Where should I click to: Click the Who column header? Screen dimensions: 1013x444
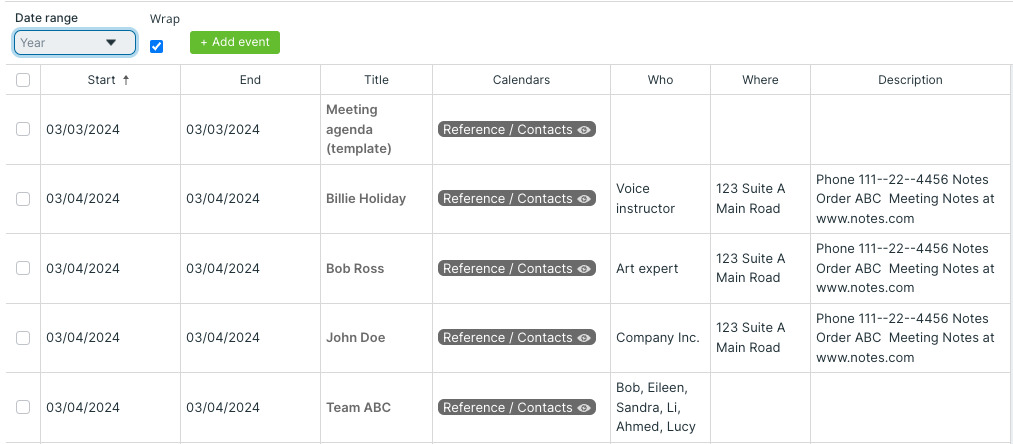click(660, 80)
